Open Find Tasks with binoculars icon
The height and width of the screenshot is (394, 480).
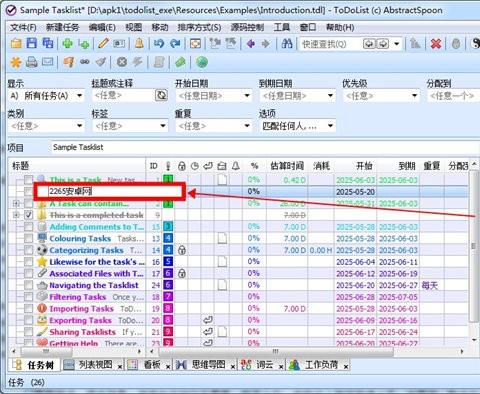click(x=287, y=43)
